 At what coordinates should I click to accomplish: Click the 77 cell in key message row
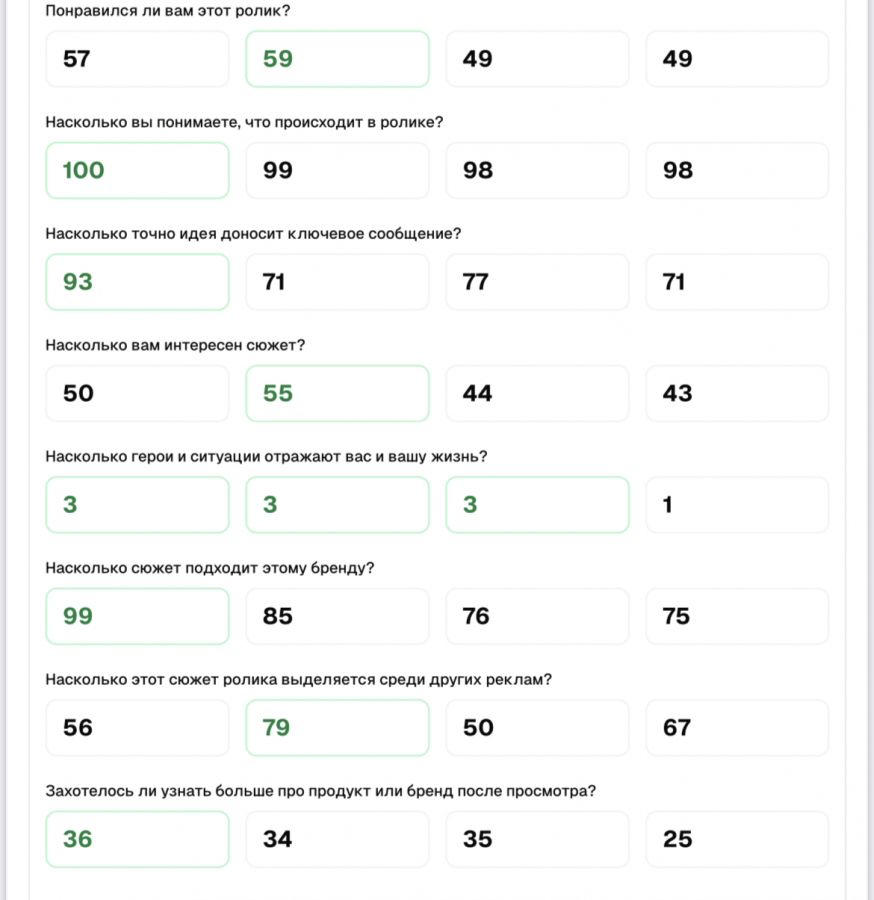coord(537,282)
